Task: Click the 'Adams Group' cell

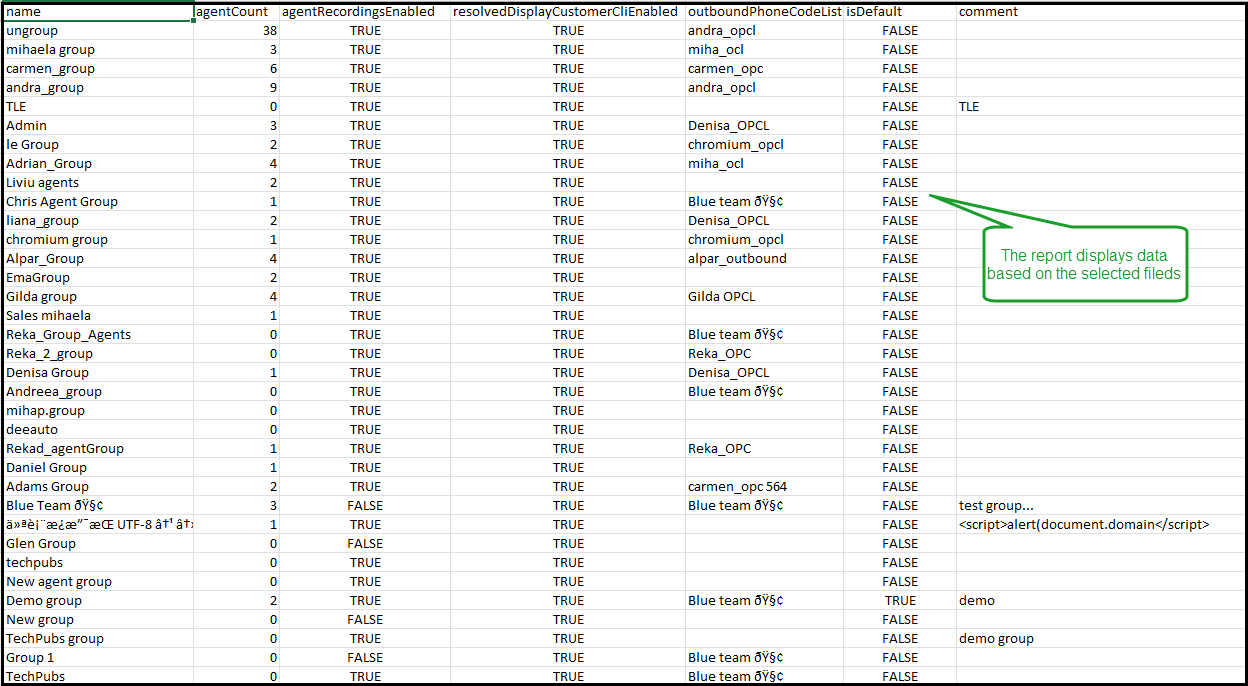Action: [98, 487]
